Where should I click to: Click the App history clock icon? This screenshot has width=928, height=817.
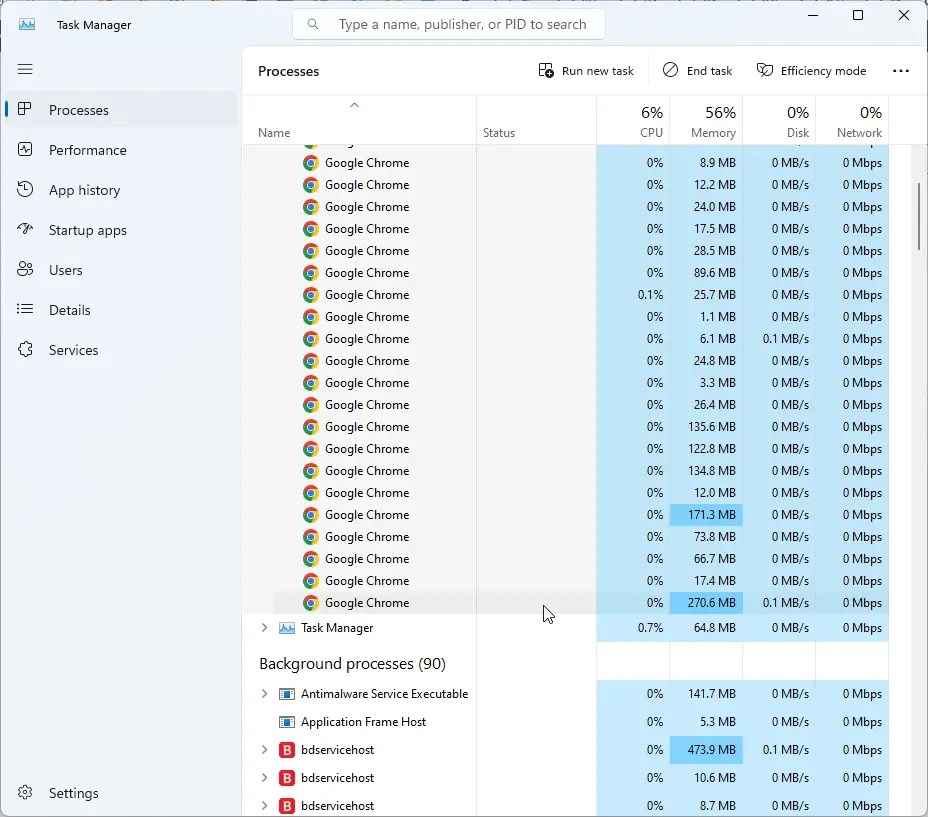coord(25,189)
